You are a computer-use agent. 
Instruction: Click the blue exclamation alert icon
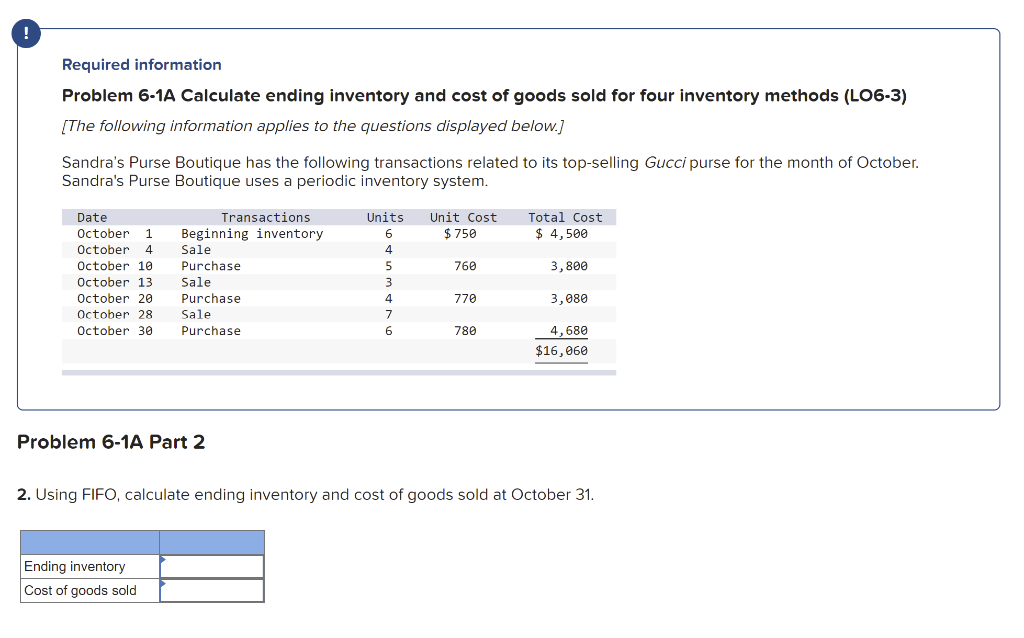25,33
